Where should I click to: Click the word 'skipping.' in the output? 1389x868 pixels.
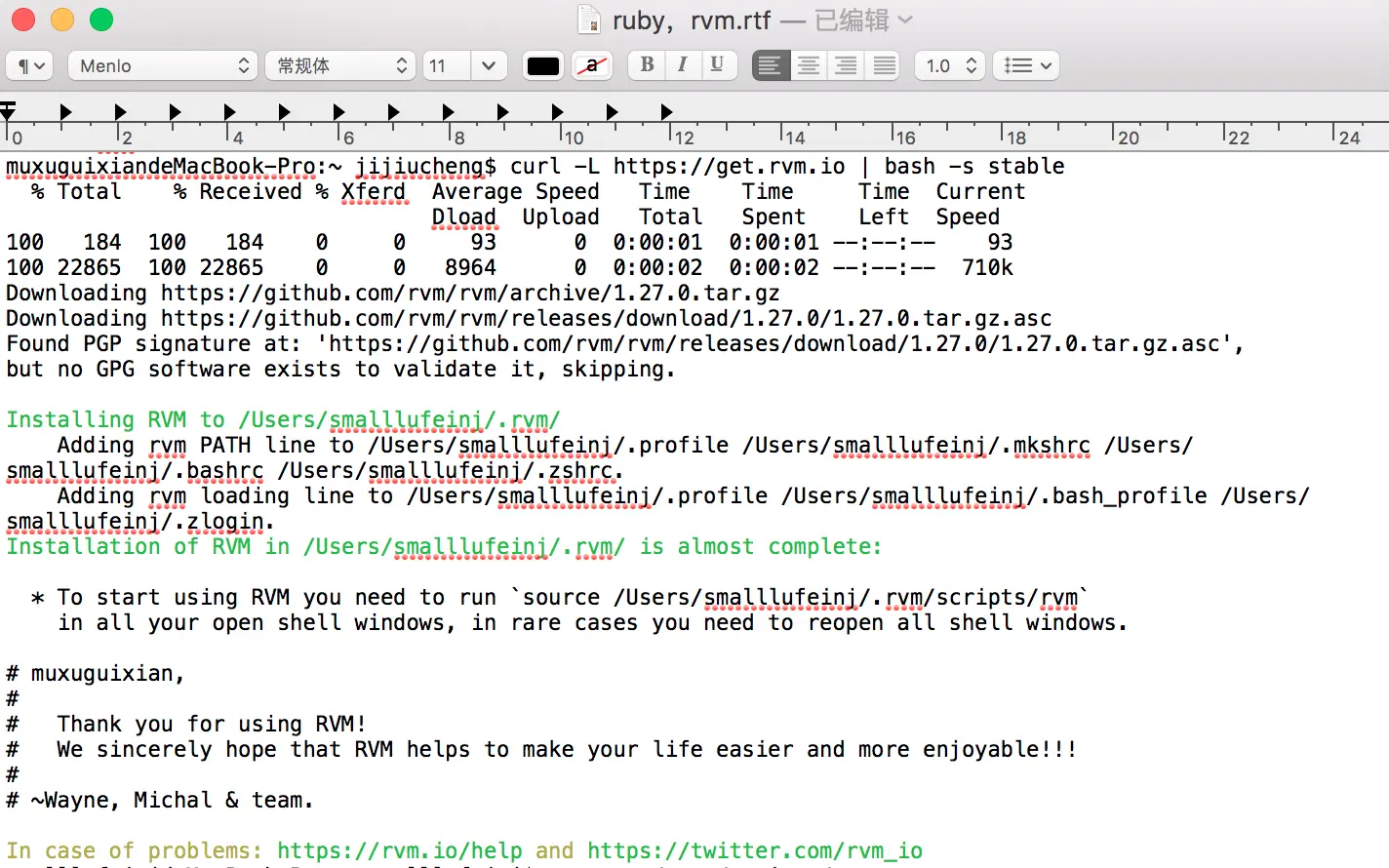(618, 369)
